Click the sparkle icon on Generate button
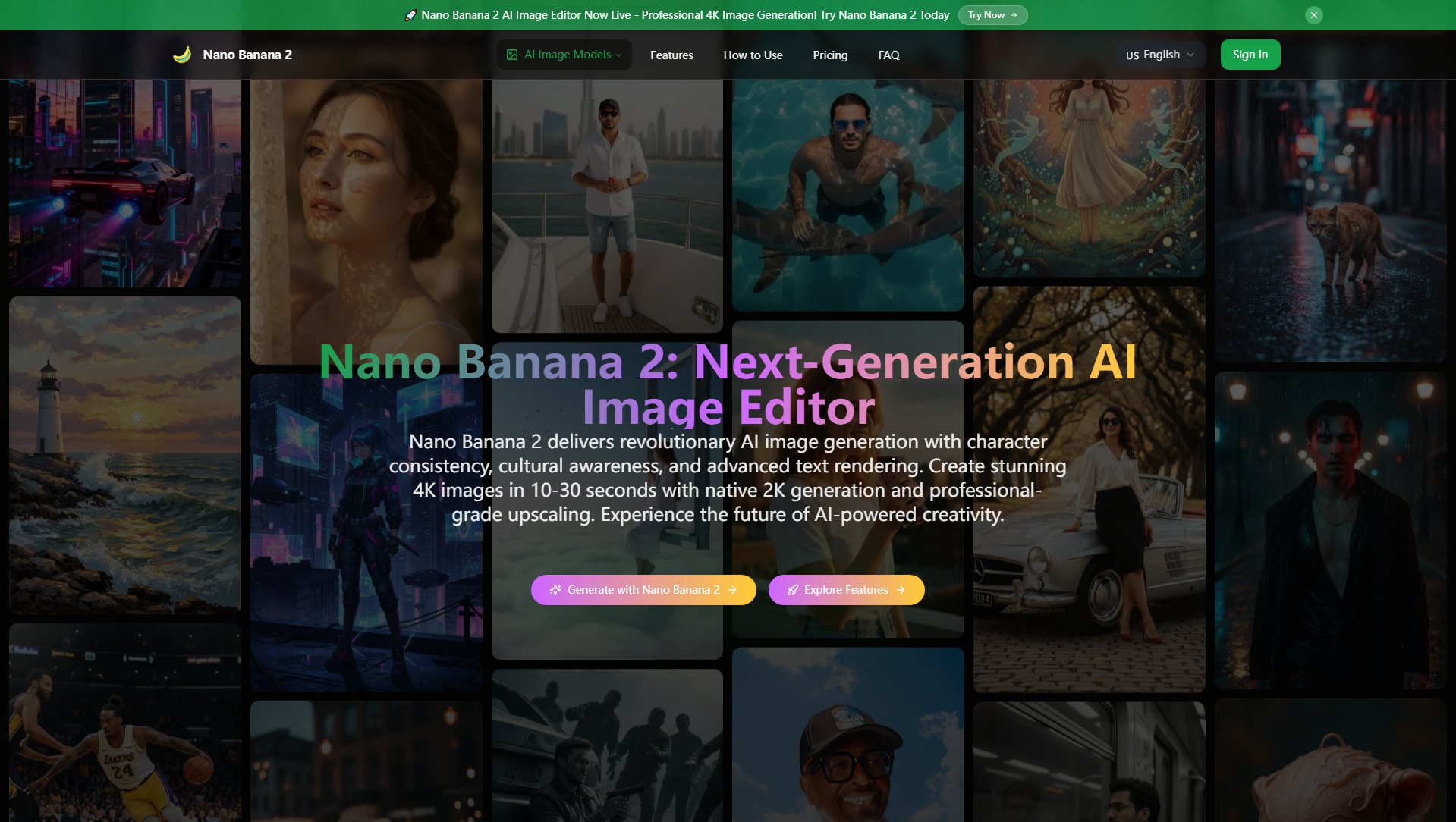This screenshot has width=1456, height=822. click(555, 589)
